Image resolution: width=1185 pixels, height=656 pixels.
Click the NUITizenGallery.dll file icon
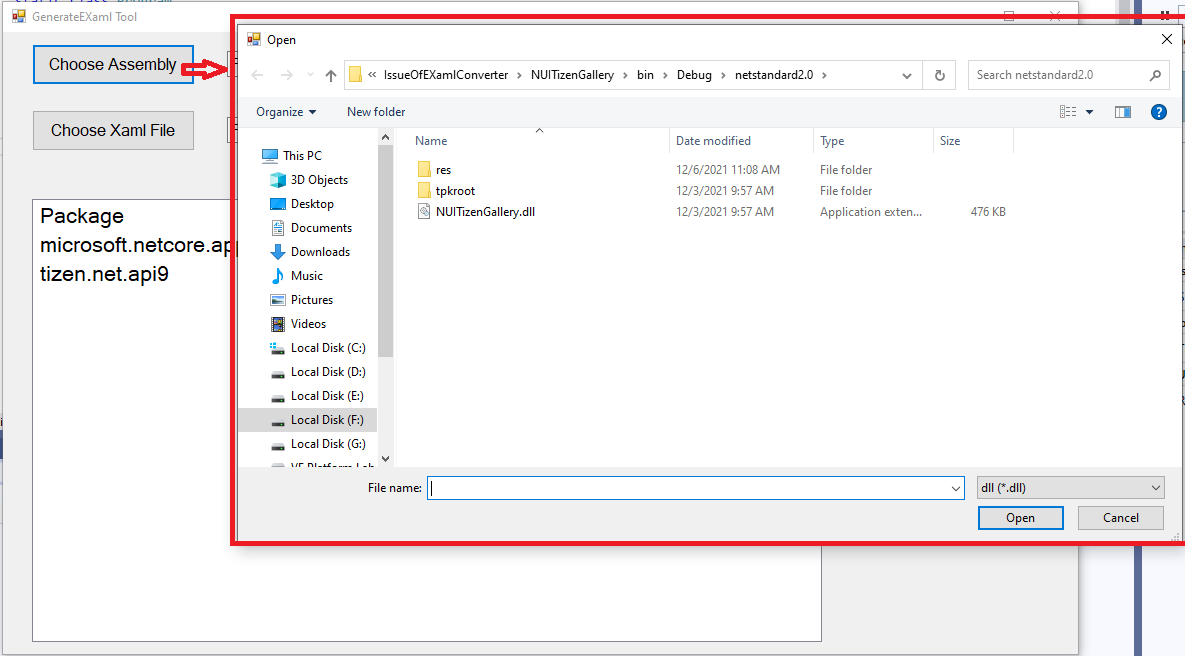coord(424,212)
